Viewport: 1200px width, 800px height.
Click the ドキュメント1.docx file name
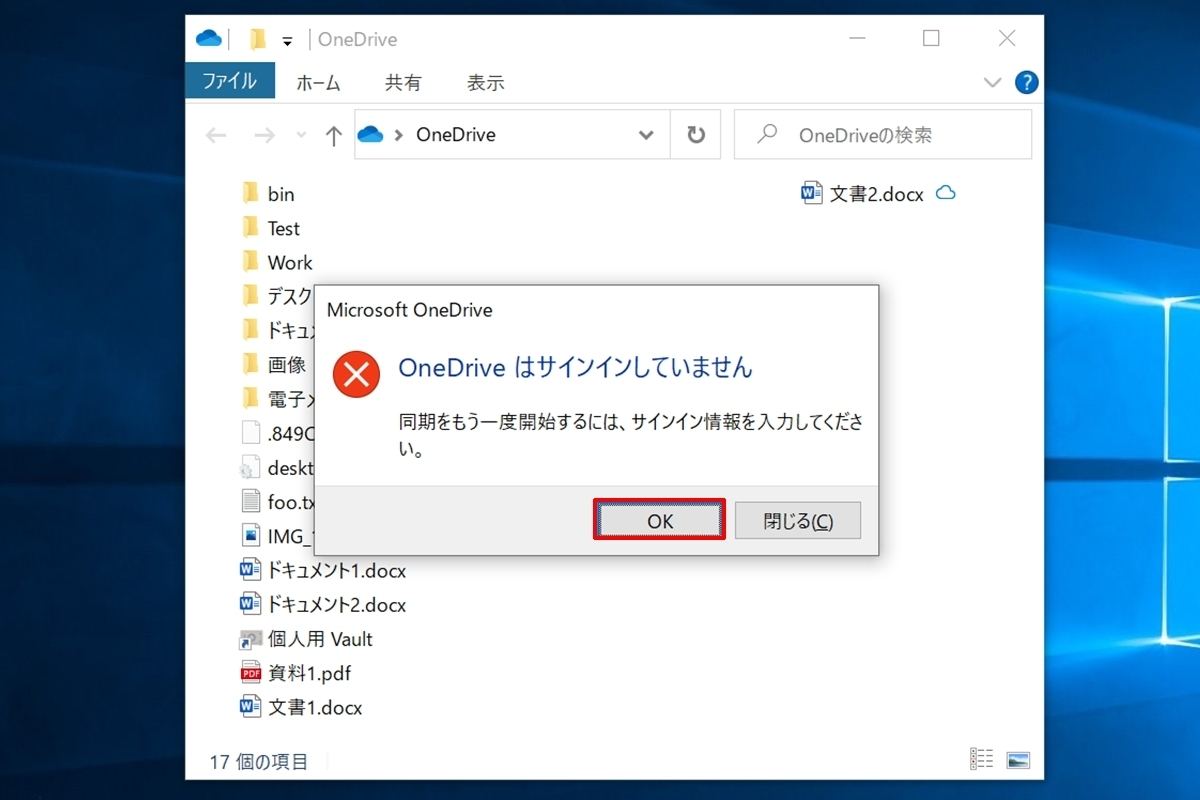coord(337,571)
